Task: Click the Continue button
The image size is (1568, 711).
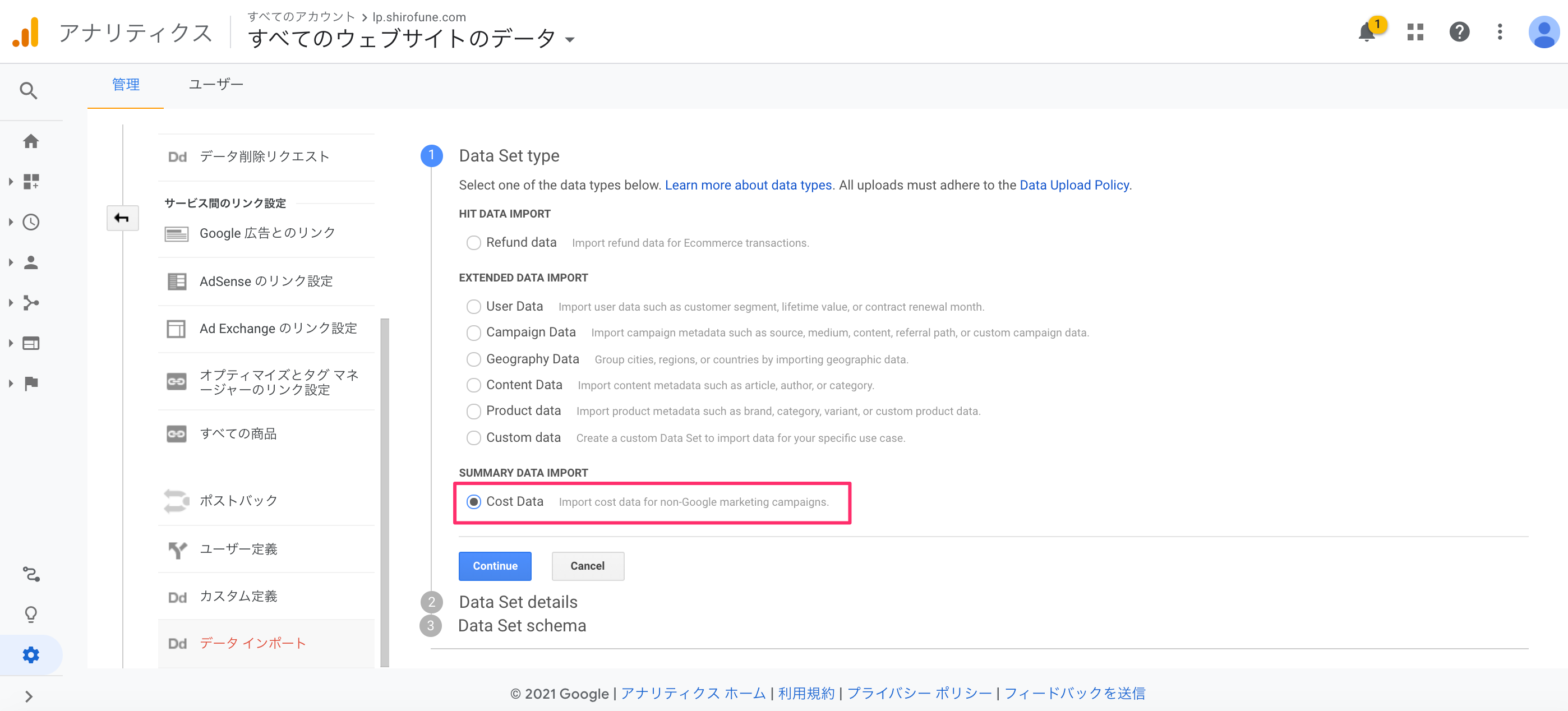Action: click(x=495, y=566)
